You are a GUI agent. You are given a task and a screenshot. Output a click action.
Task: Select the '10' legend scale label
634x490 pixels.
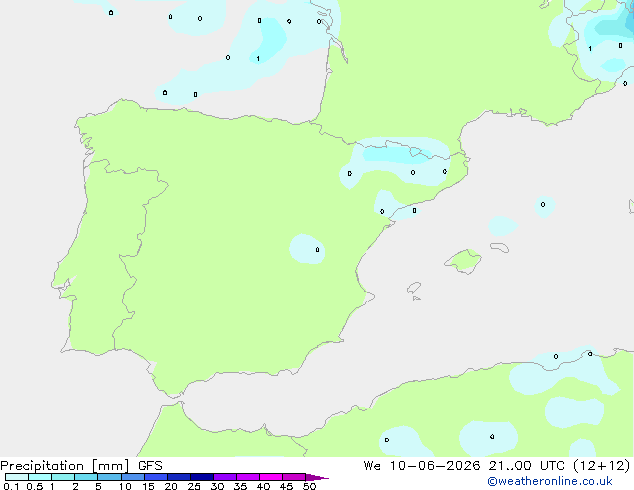(125, 486)
